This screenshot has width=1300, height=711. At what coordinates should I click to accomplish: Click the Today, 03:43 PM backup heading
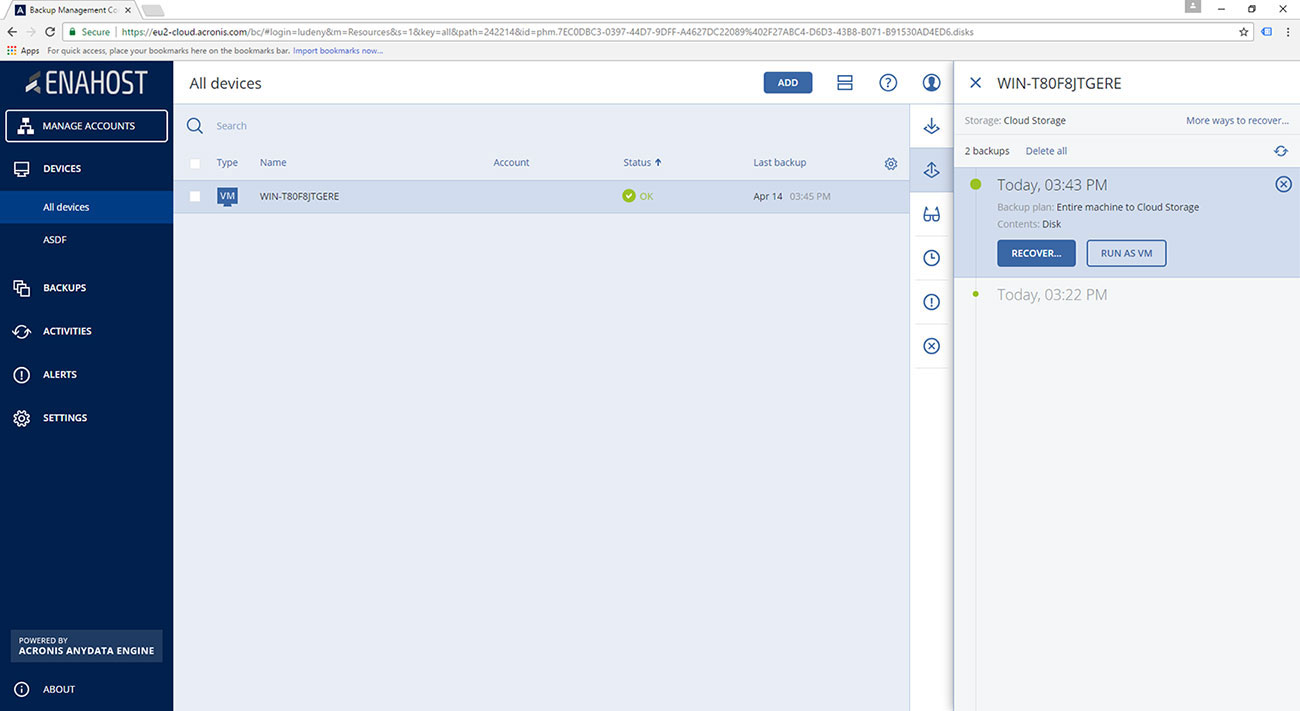[x=1052, y=185]
